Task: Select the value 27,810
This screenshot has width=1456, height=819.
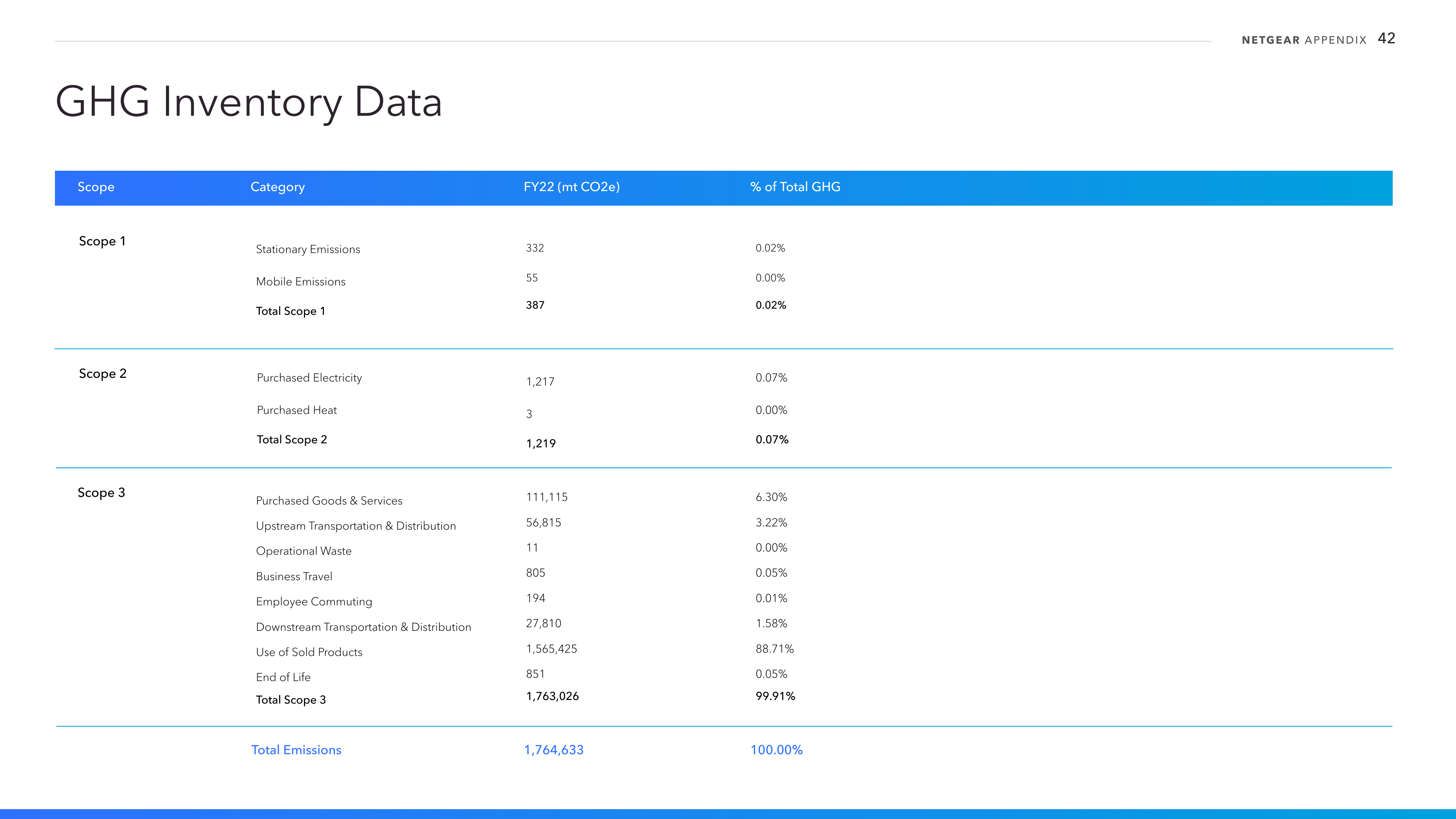Action: click(544, 624)
